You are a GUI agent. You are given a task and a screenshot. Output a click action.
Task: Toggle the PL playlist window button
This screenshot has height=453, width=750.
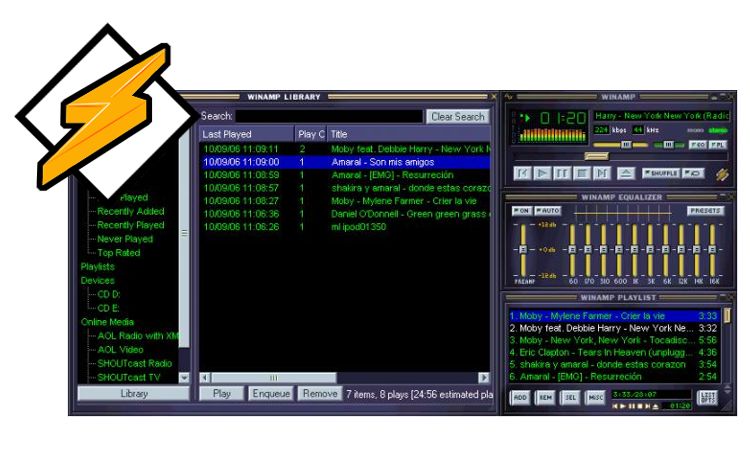(x=717, y=144)
